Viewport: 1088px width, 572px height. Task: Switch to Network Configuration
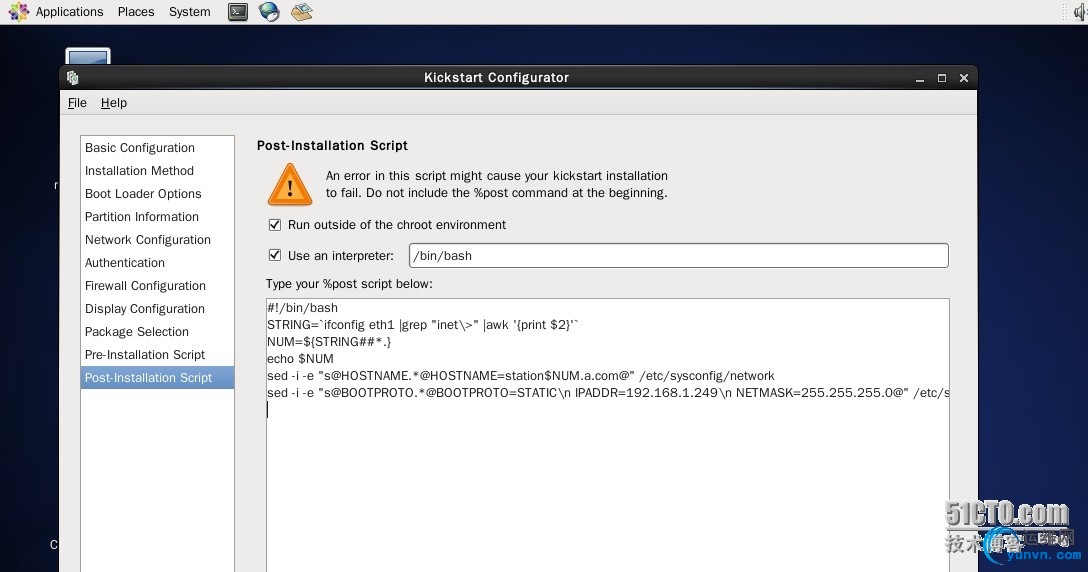click(x=158, y=239)
